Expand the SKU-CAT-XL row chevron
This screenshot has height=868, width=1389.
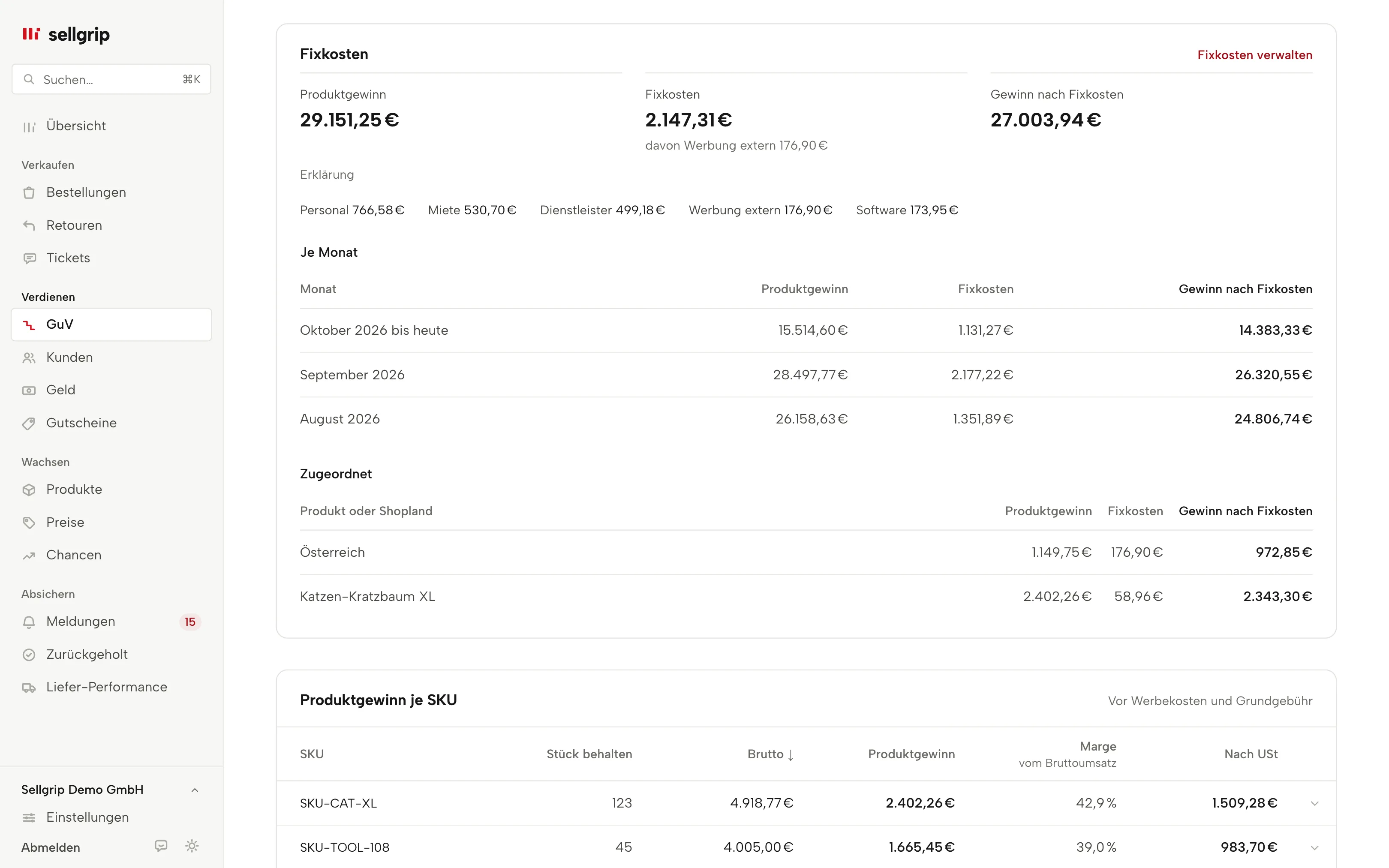click(1314, 803)
